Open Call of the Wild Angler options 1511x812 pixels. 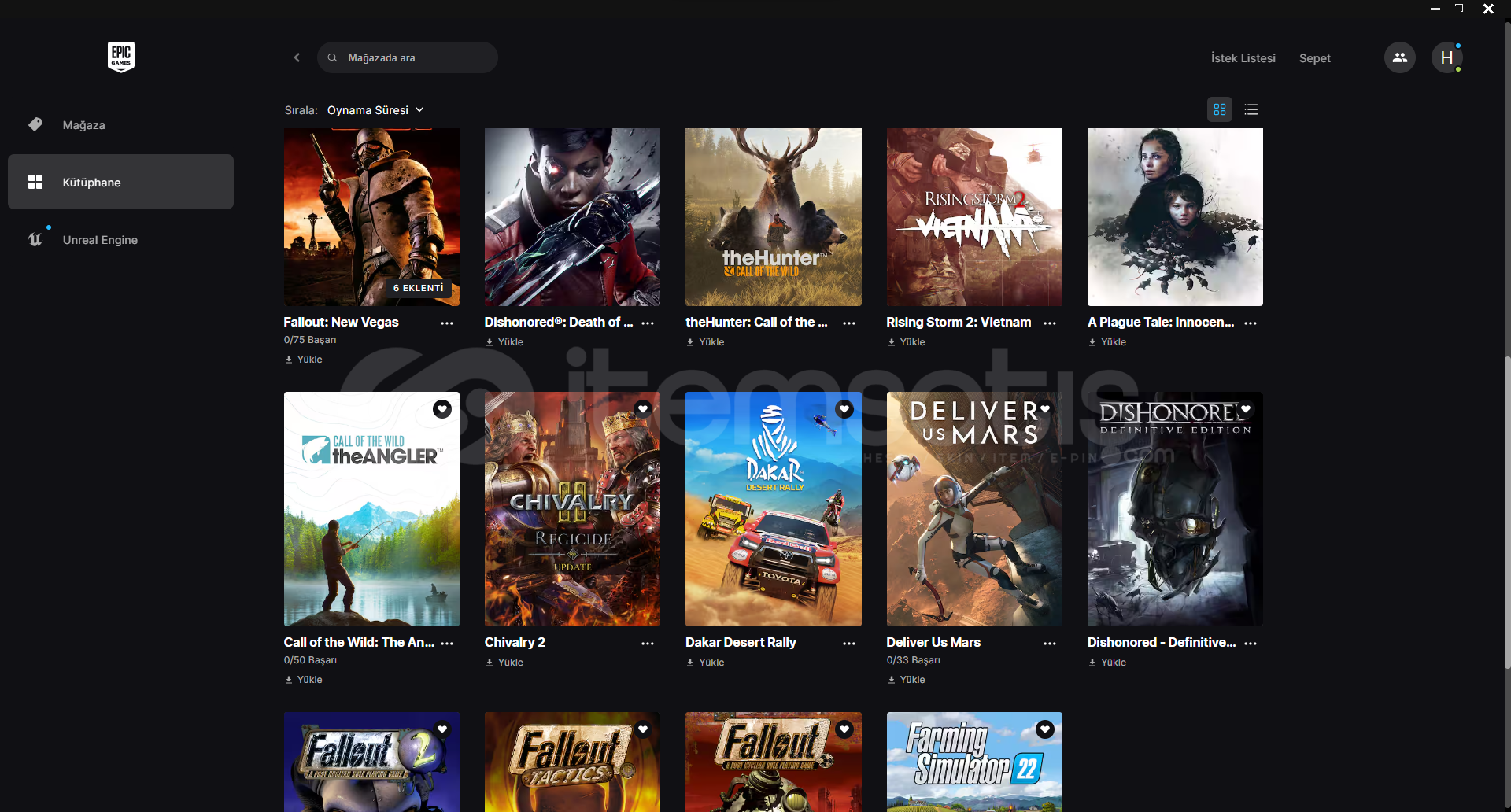point(447,644)
